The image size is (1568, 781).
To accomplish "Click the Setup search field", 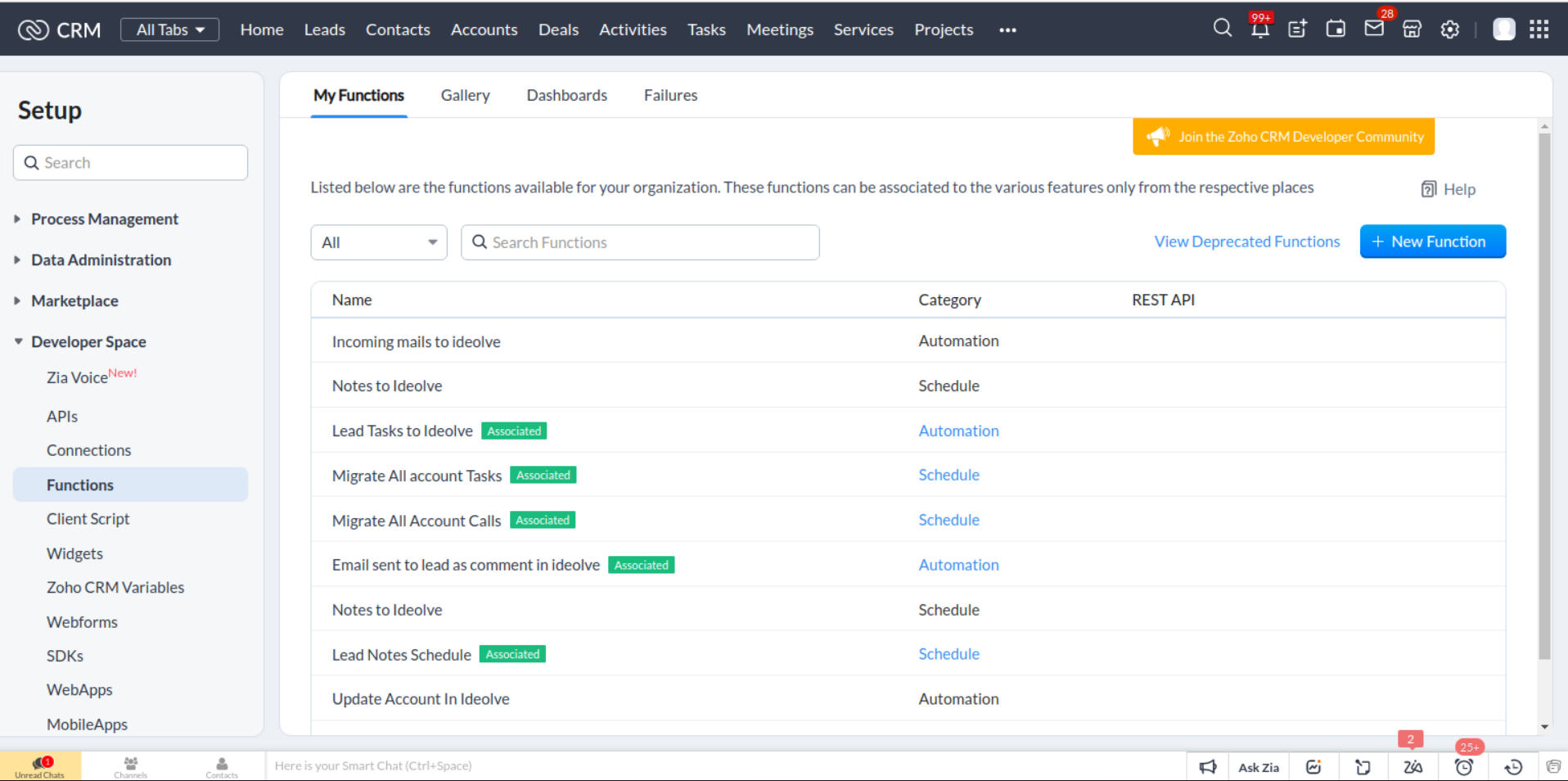I will pyautogui.click(x=130, y=163).
